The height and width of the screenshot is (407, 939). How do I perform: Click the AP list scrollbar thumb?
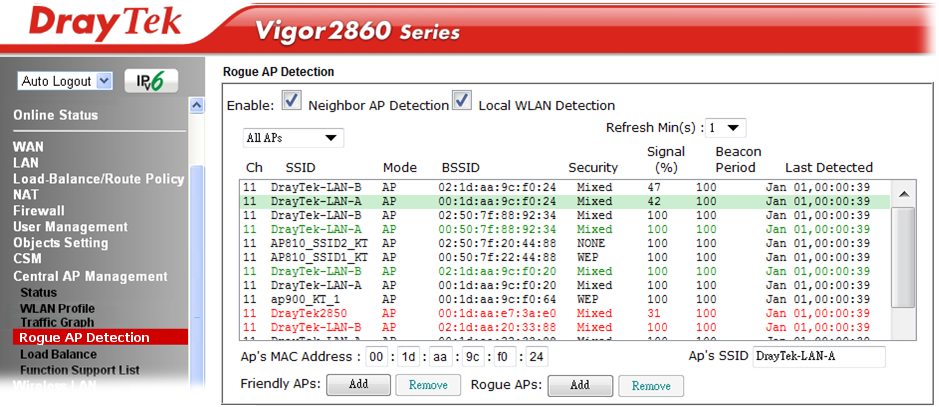(x=904, y=258)
